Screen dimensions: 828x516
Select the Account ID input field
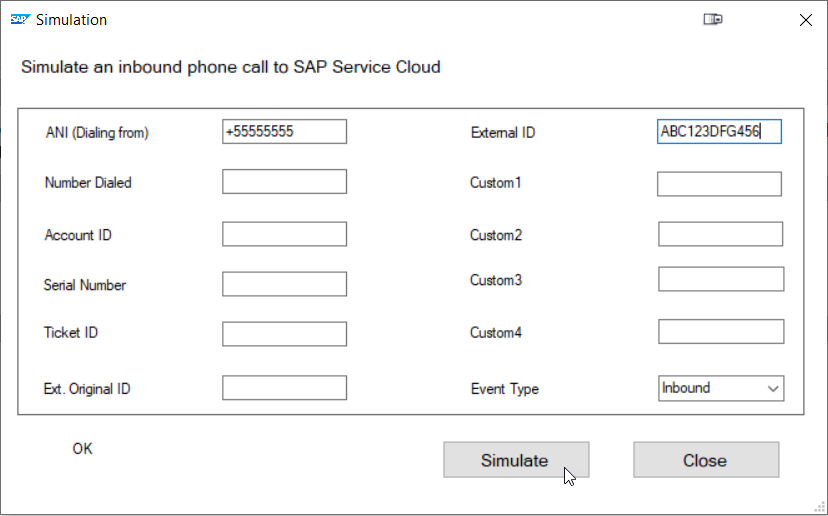[x=285, y=234]
